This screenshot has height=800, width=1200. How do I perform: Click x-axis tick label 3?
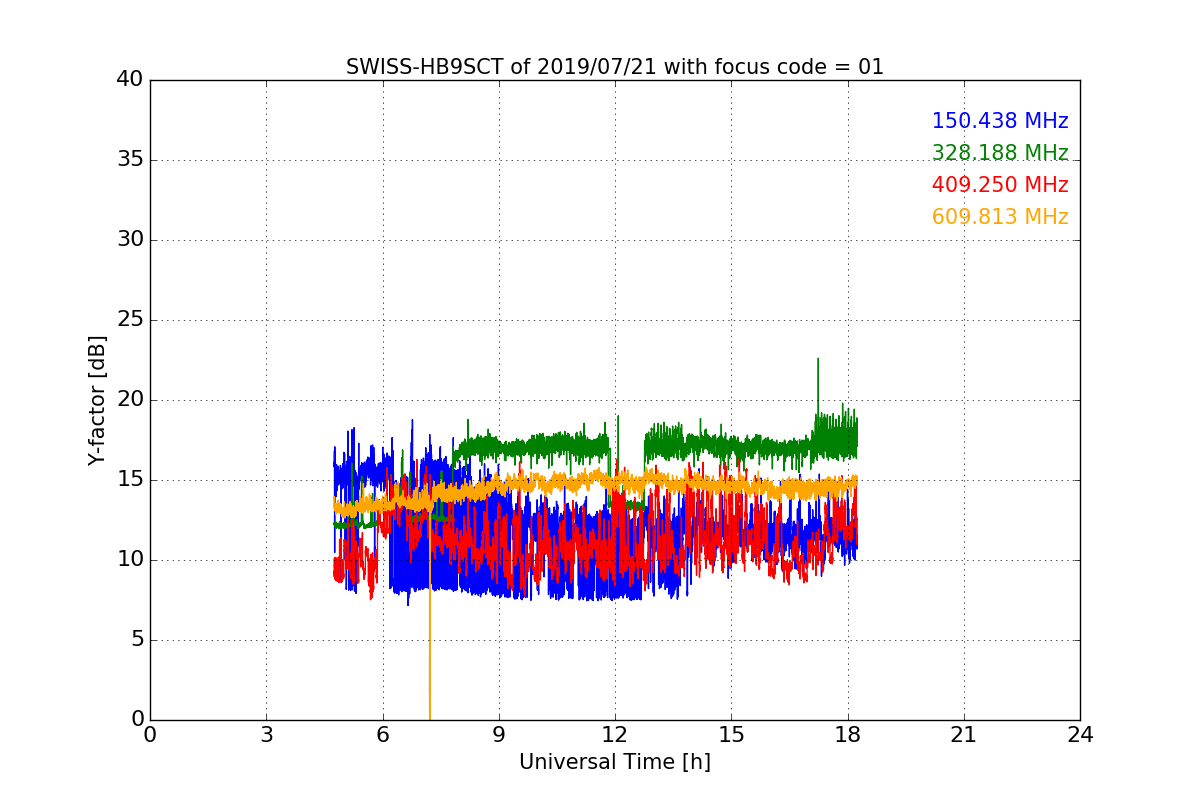[x=266, y=735]
